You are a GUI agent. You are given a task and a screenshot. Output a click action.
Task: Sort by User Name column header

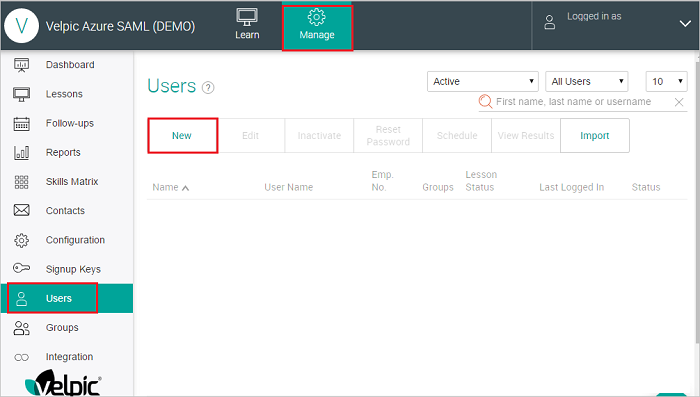tap(288, 187)
